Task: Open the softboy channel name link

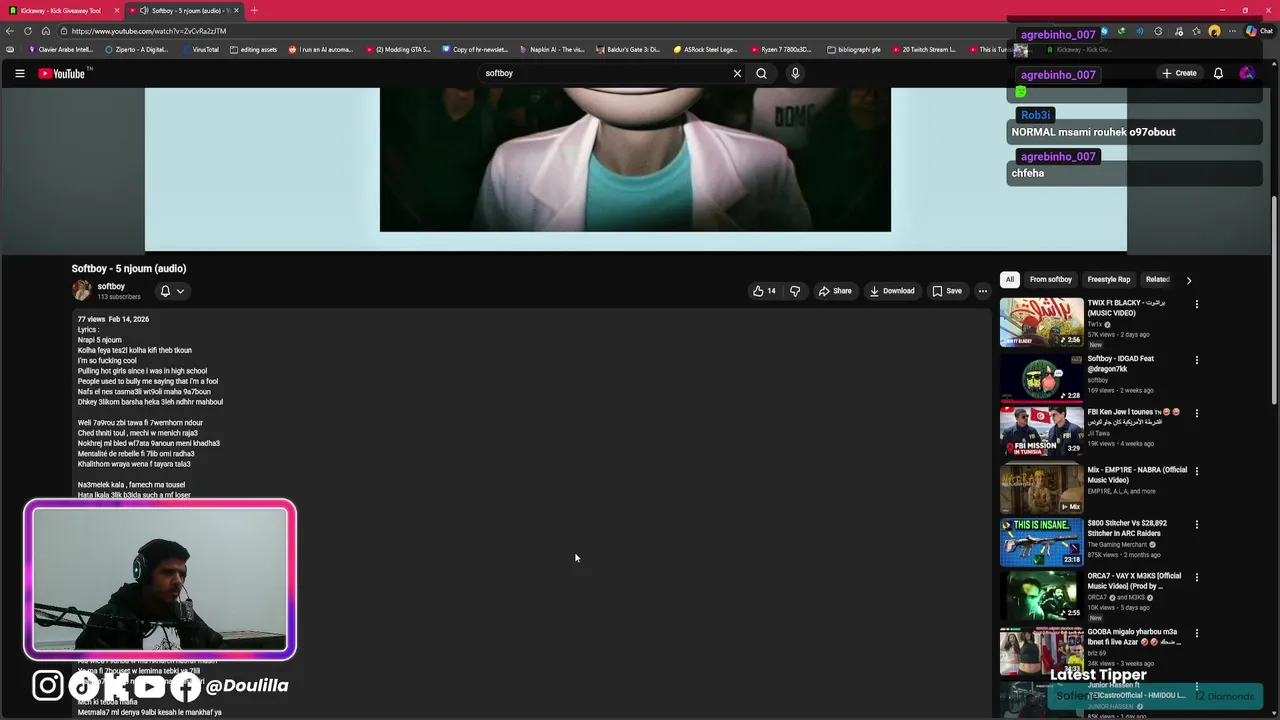Action: (111, 286)
